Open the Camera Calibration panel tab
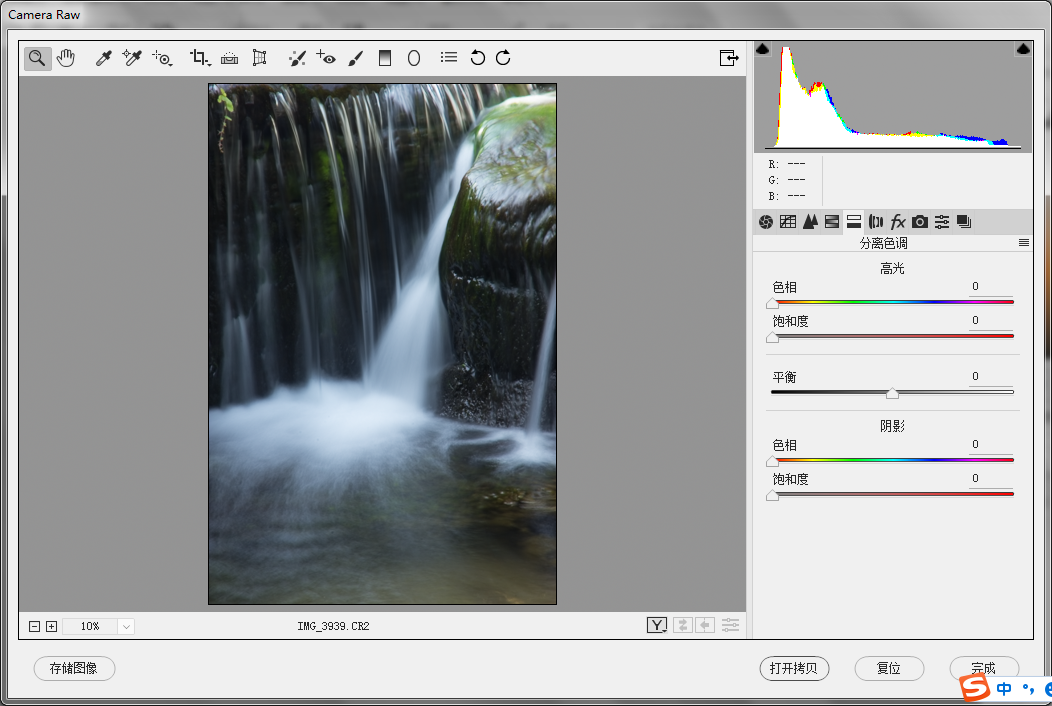This screenshot has height=706, width=1052. pyautogui.click(x=920, y=222)
